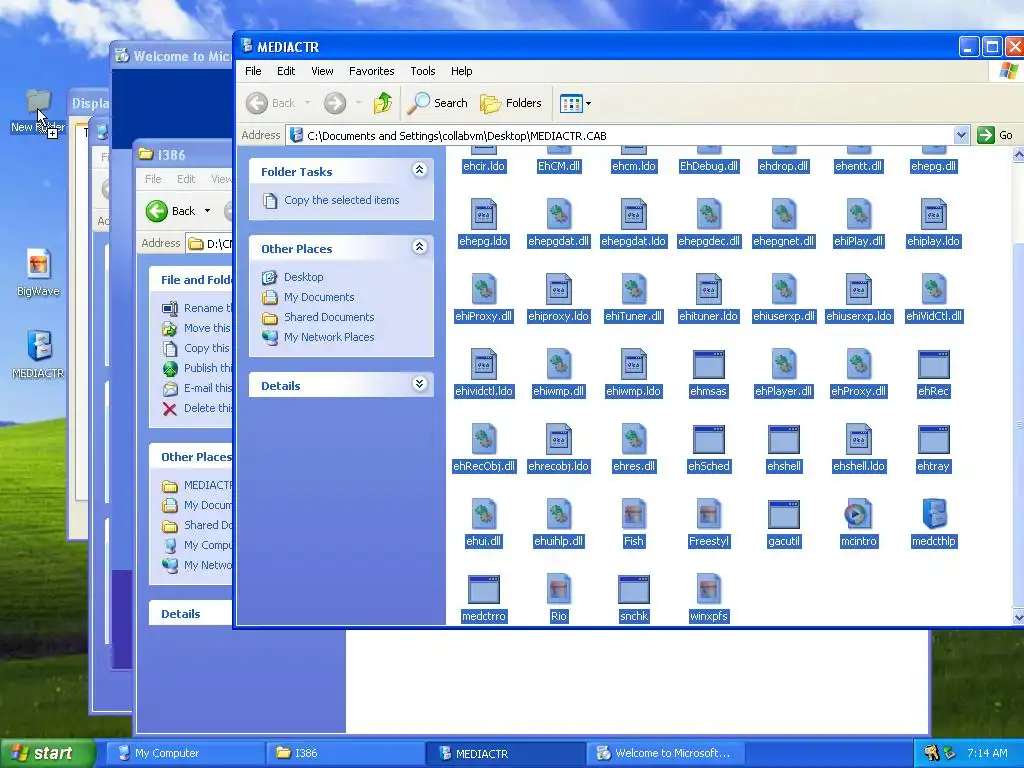Select the Fish file icon
Screen dimensions: 1024x768
pyautogui.click(x=633, y=514)
